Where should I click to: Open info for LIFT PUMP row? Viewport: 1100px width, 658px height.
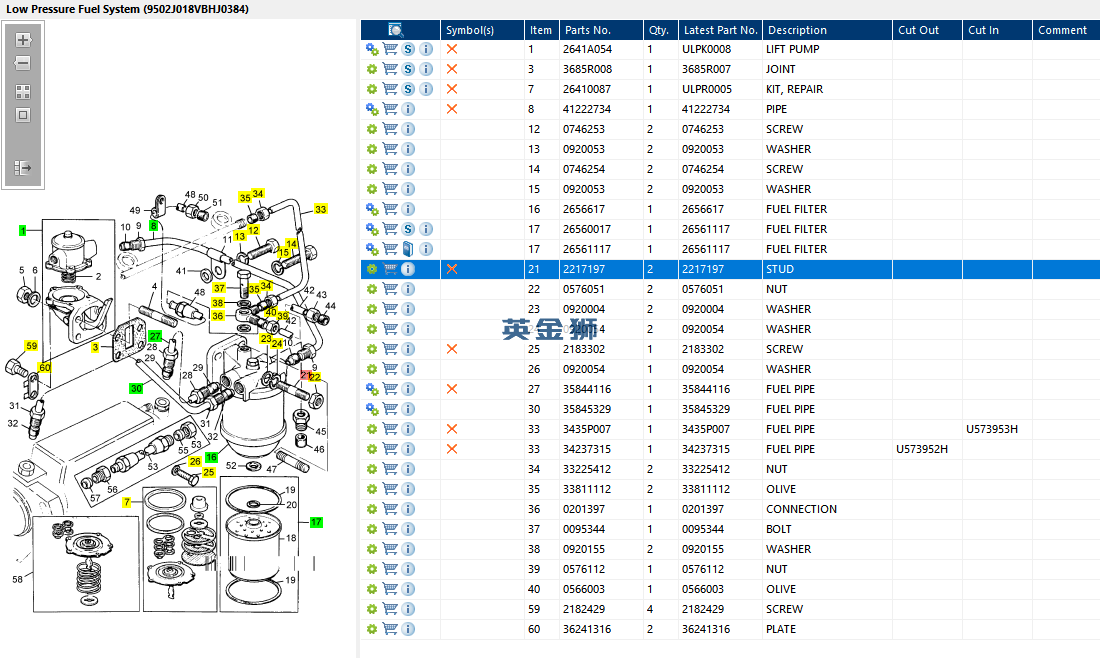[x=426, y=49]
